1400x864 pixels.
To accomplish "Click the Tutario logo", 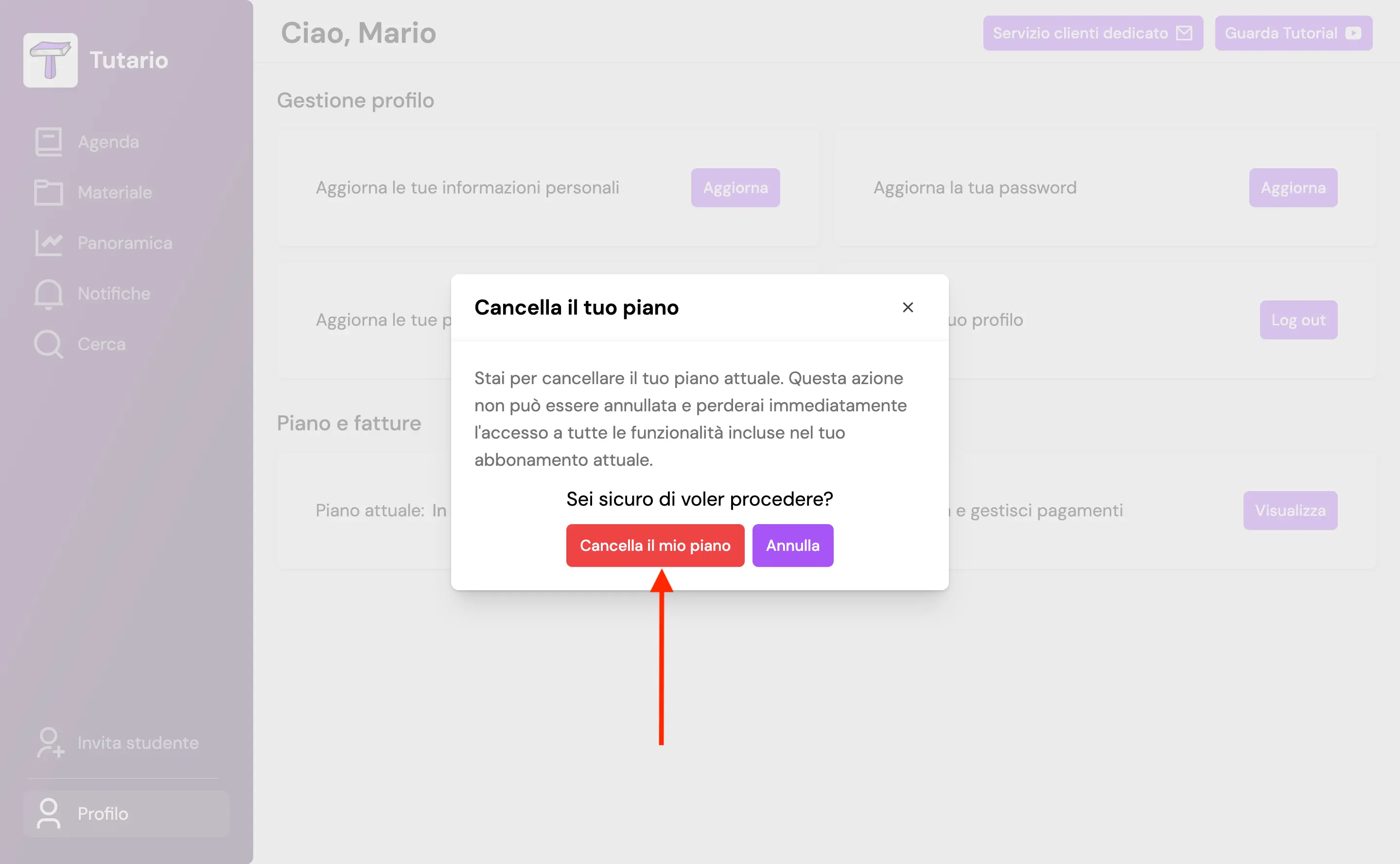I will click(x=50, y=59).
